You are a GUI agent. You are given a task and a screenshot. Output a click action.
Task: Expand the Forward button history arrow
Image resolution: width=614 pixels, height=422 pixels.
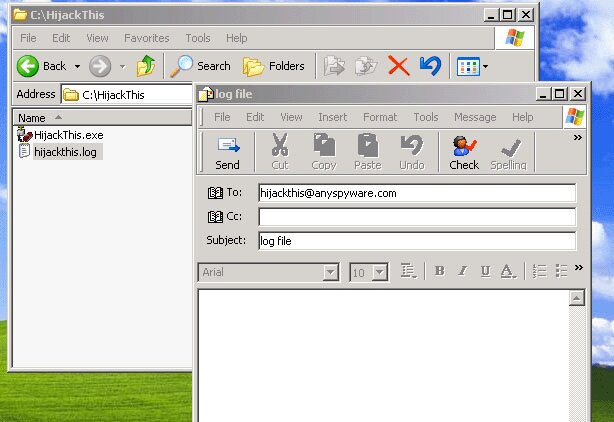pyautogui.click(x=123, y=66)
